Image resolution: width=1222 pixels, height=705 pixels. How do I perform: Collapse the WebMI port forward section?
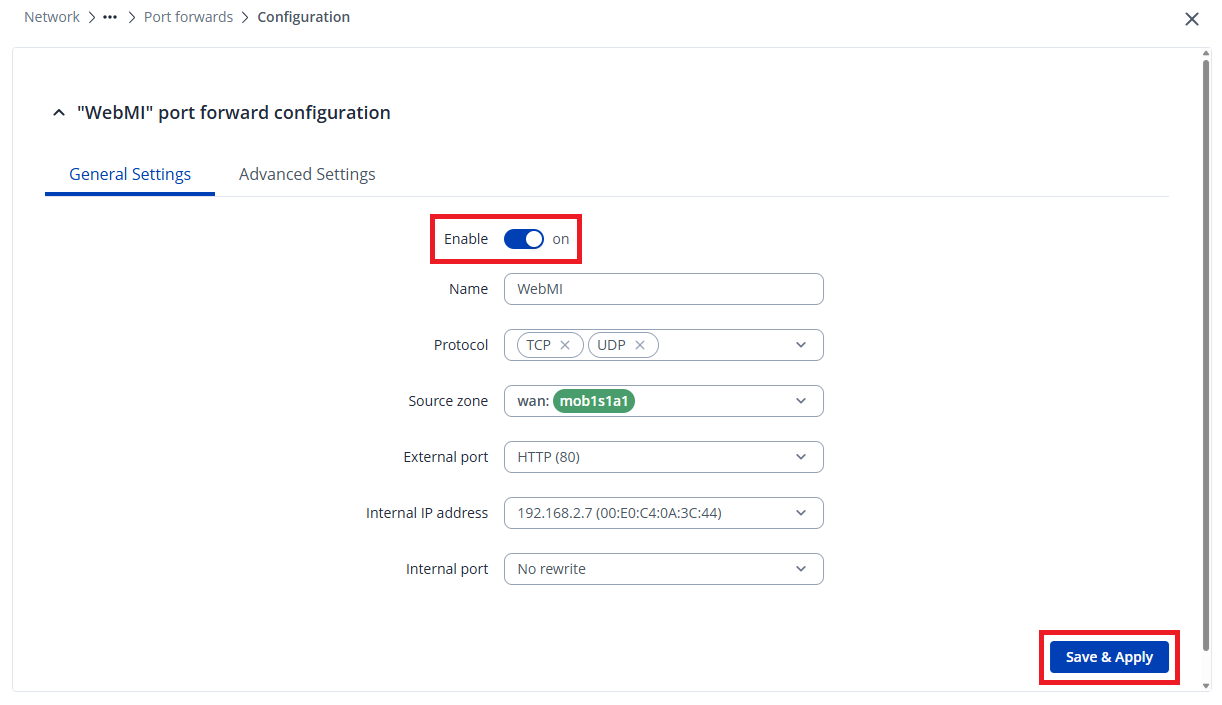57,114
